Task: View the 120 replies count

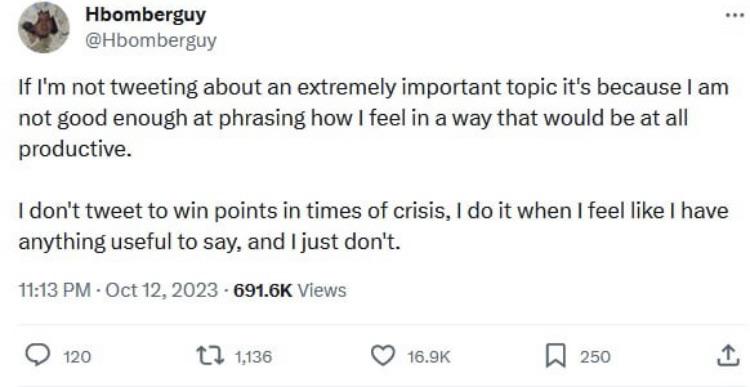Action: point(77,357)
